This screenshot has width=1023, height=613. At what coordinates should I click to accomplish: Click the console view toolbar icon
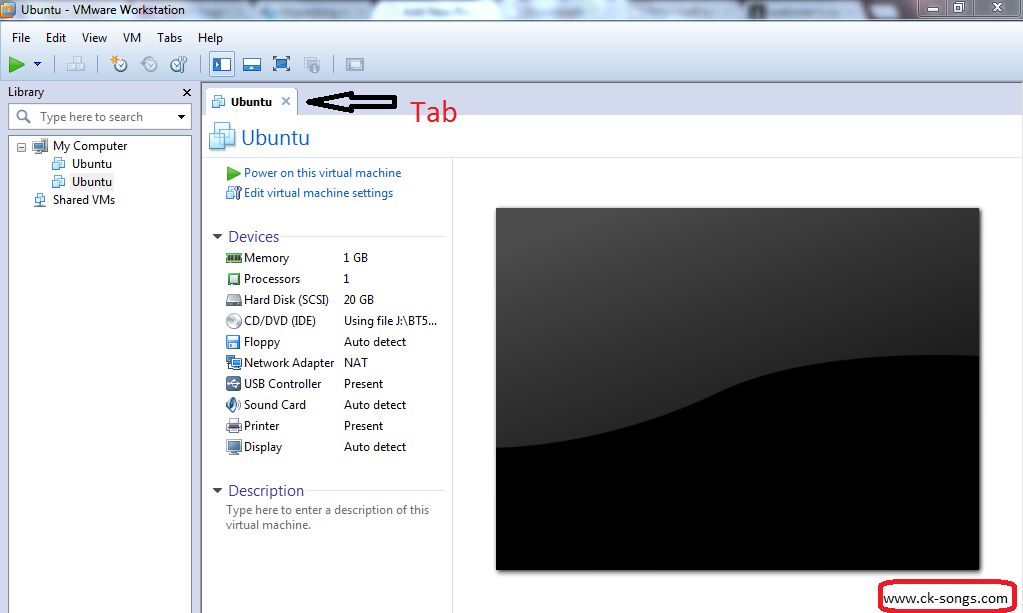pos(354,64)
